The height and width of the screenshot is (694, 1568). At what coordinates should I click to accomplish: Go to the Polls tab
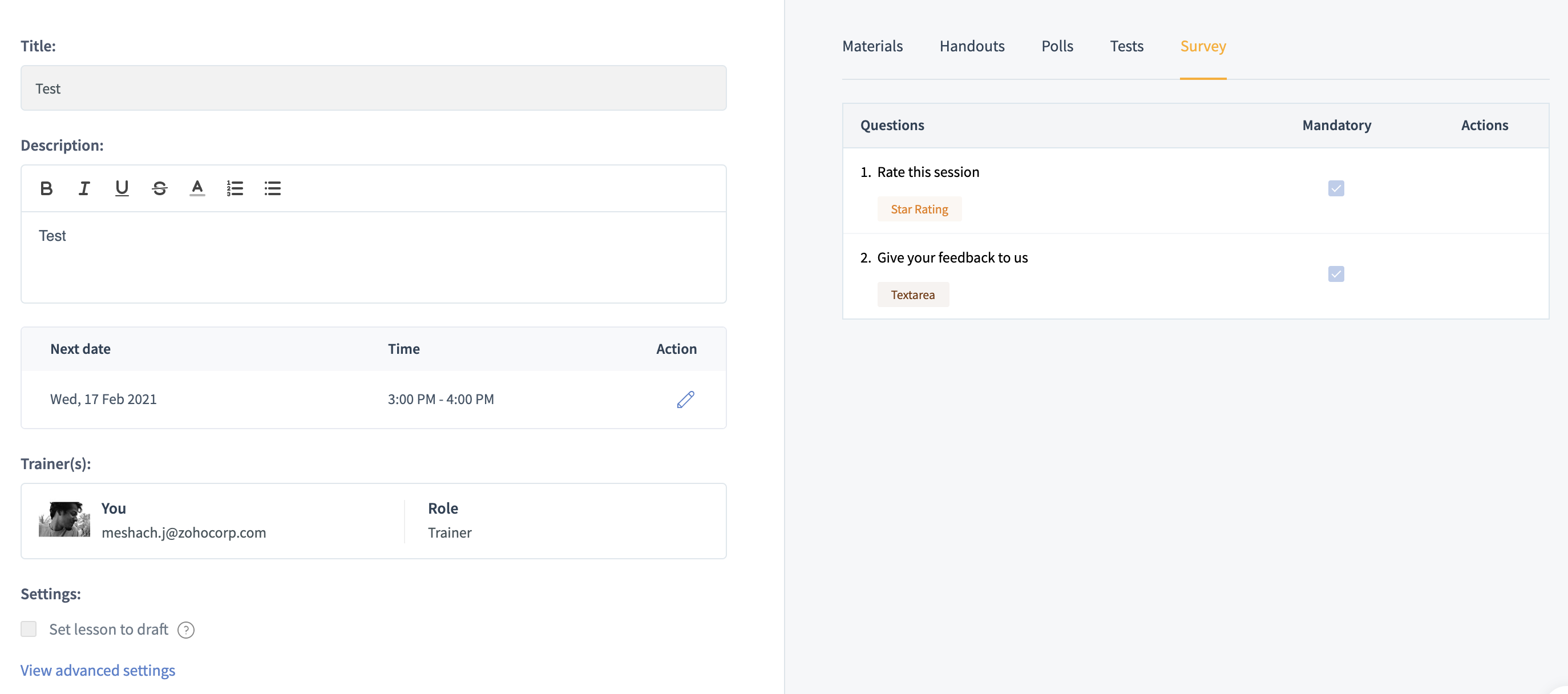(1057, 46)
